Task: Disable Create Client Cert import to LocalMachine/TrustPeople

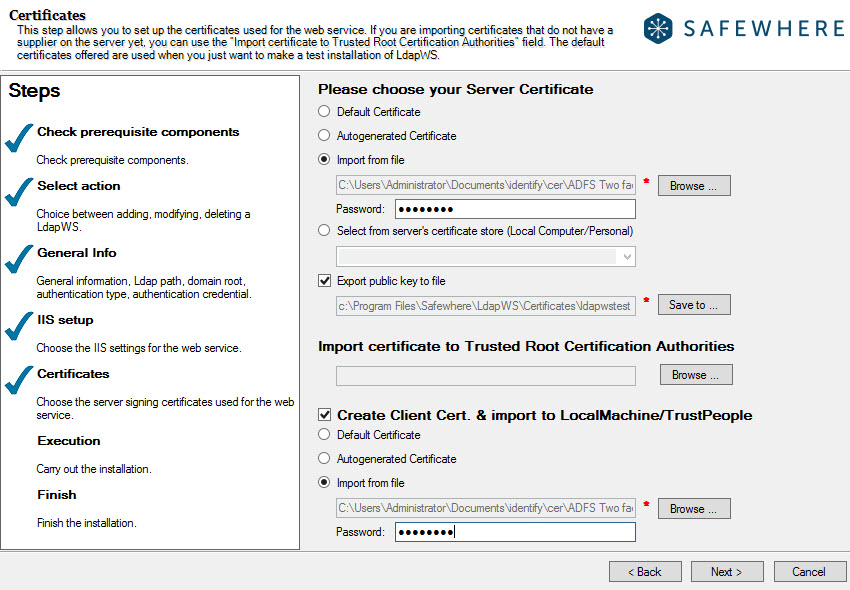Action: click(324, 414)
